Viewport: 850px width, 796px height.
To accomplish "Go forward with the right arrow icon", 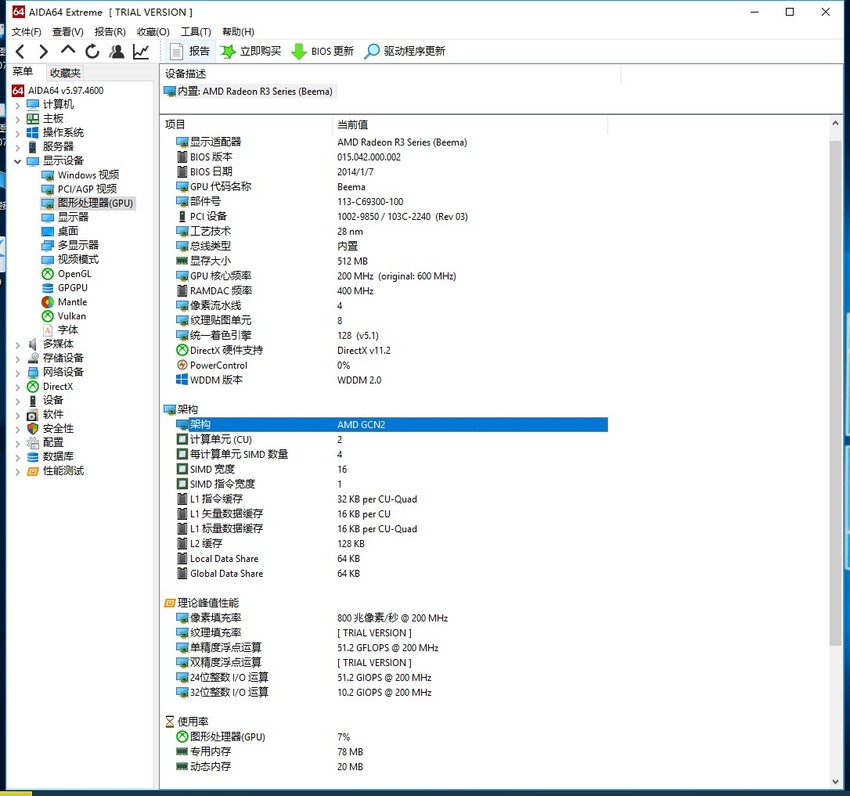I will (43, 52).
